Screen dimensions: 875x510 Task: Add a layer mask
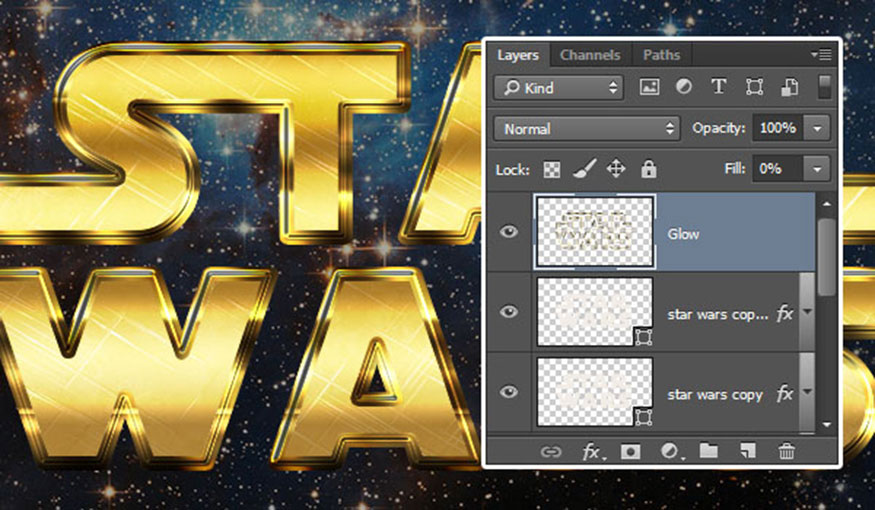click(x=631, y=451)
